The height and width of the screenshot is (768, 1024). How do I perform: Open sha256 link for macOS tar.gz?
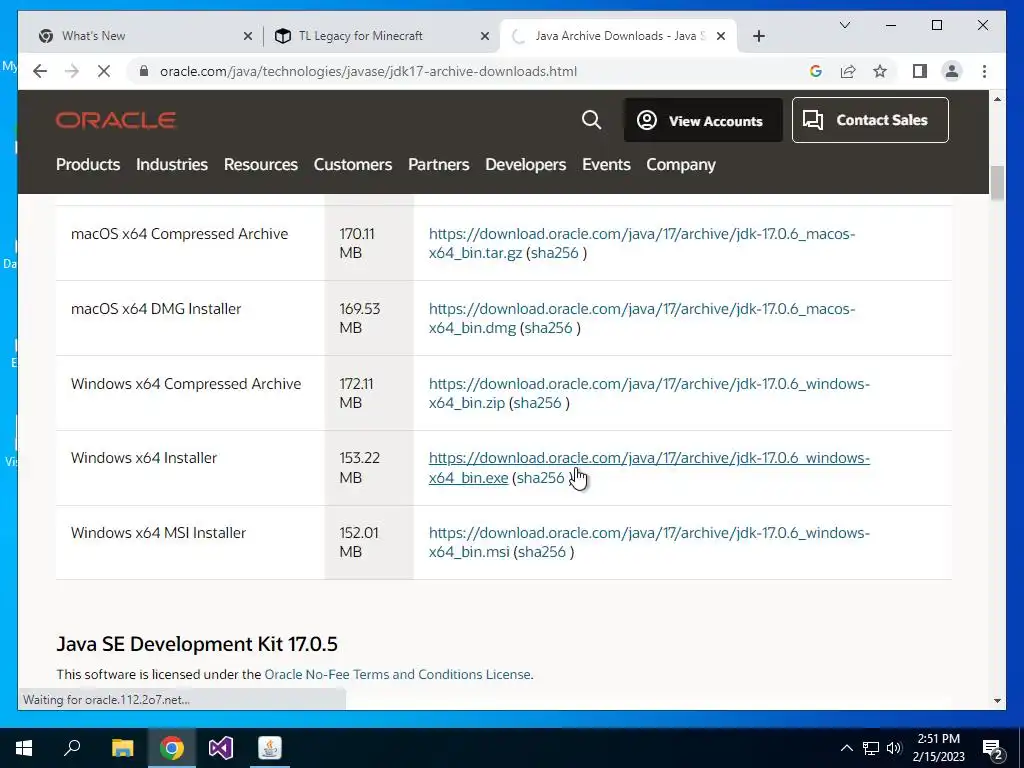554,253
